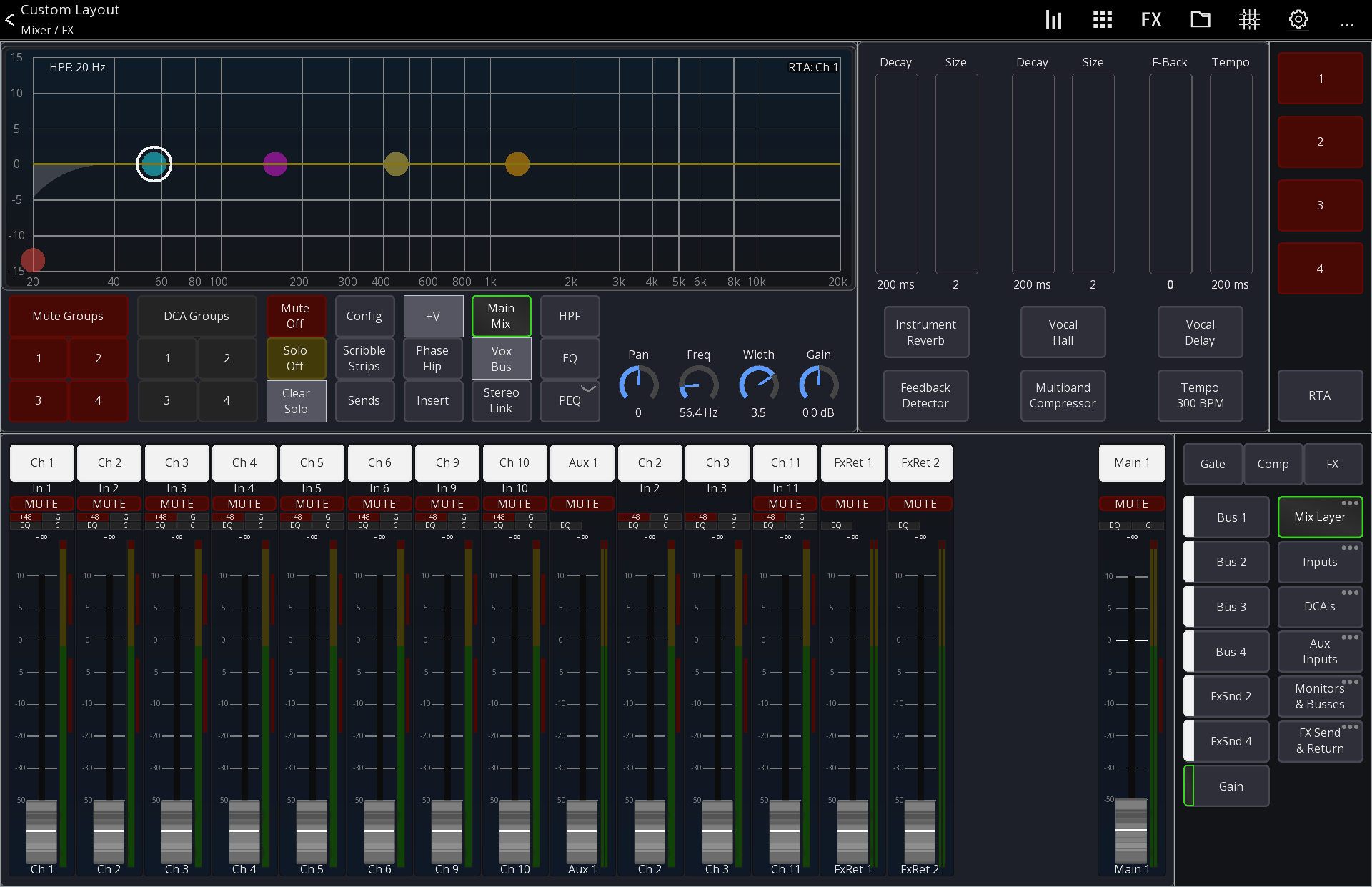Mute the Main 1 strip
The width and height of the screenshot is (1372, 887).
[1132, 504]
